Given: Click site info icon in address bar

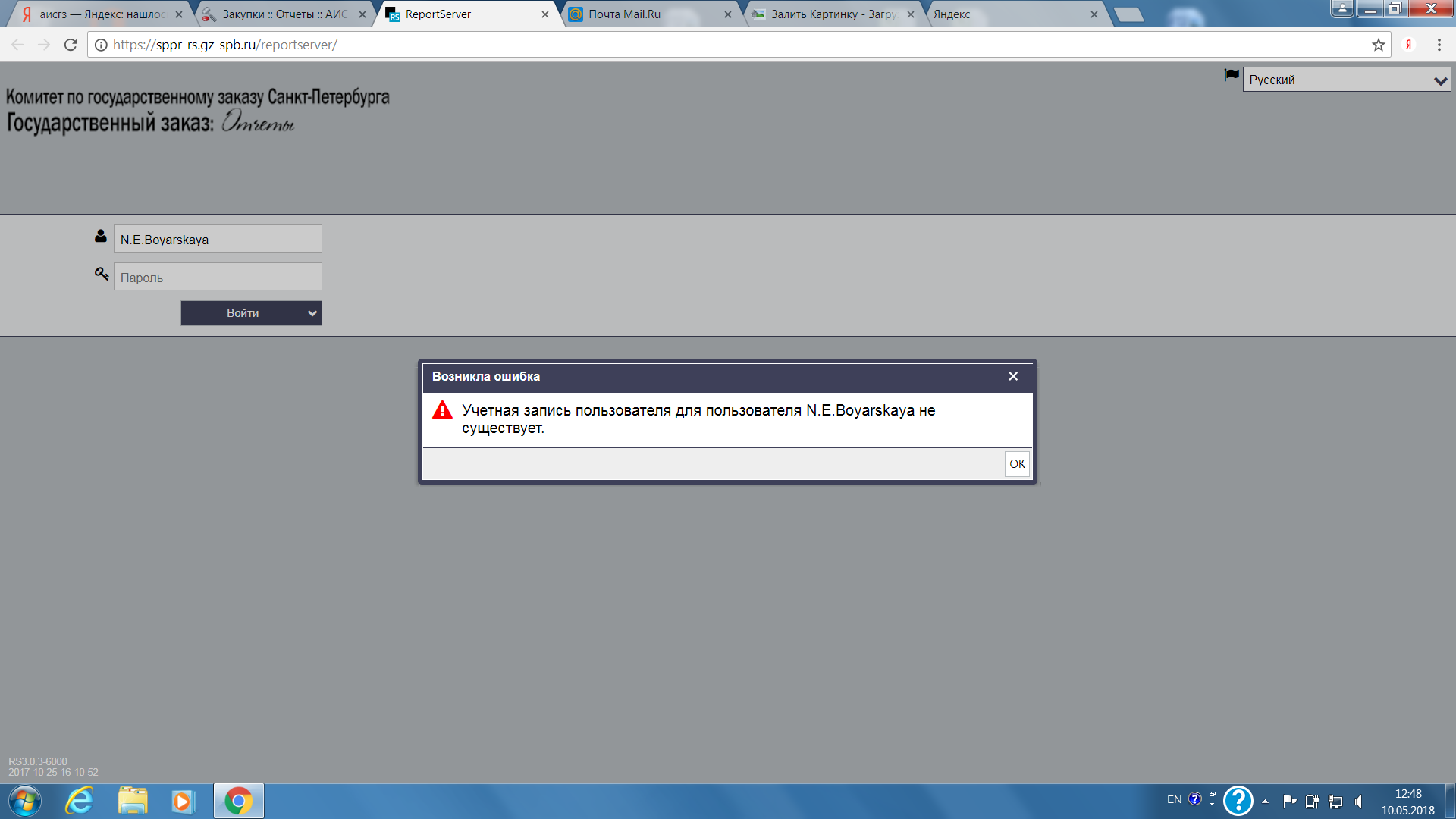Looking at the screenshot, I should [x=101, y=45].
